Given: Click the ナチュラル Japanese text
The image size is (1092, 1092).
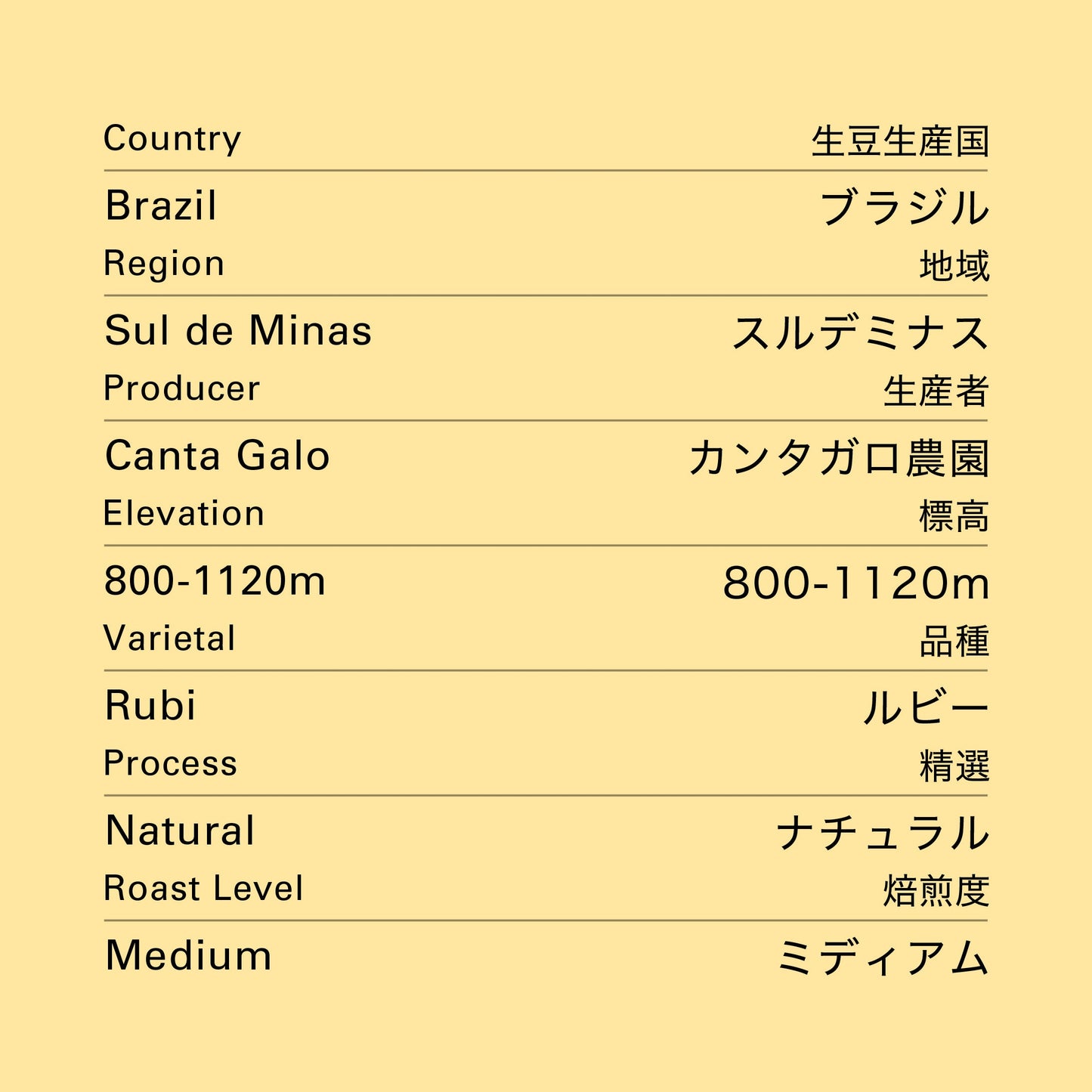Looking at the screenshot, I should [883, 833].
